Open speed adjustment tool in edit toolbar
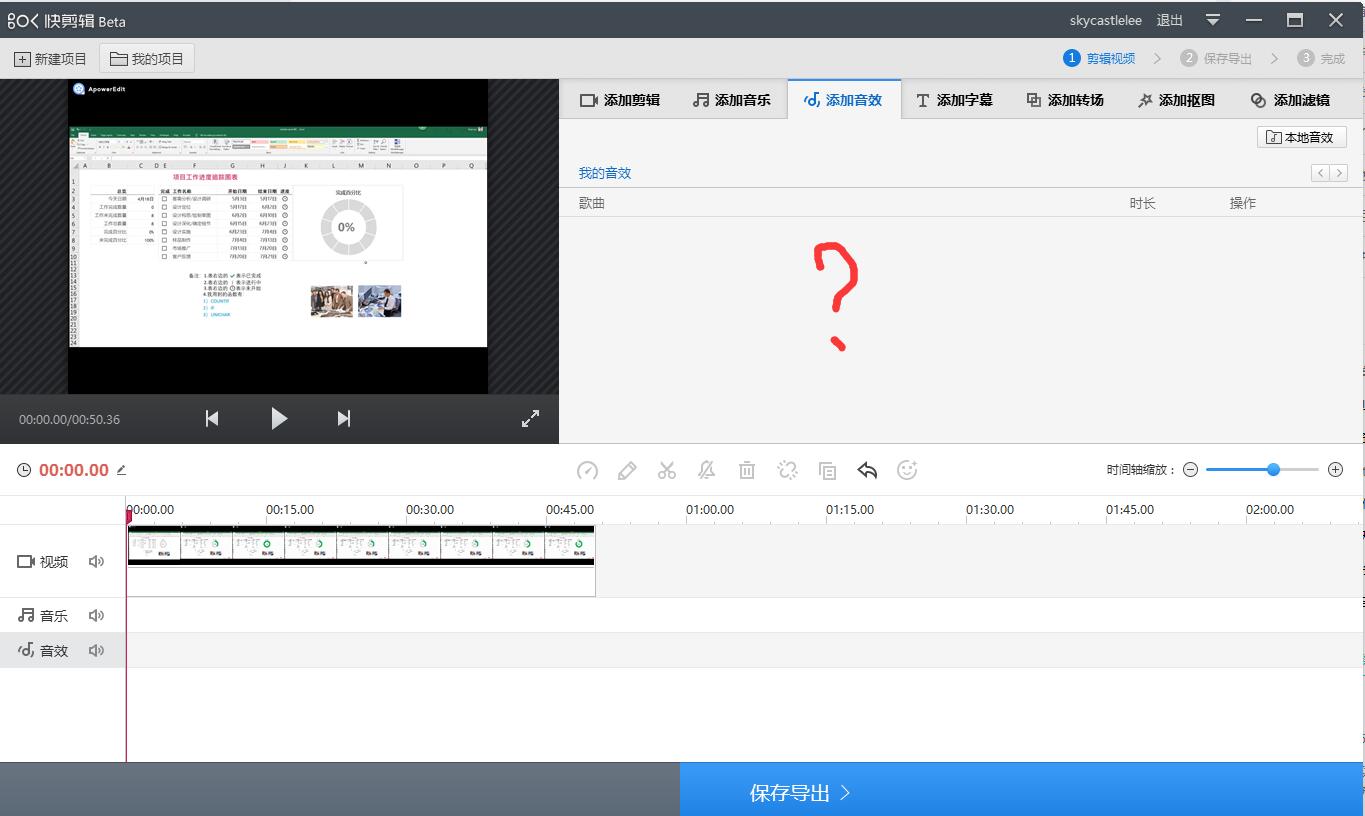This screenshot has width=1365, height=816. coord(587,470)
